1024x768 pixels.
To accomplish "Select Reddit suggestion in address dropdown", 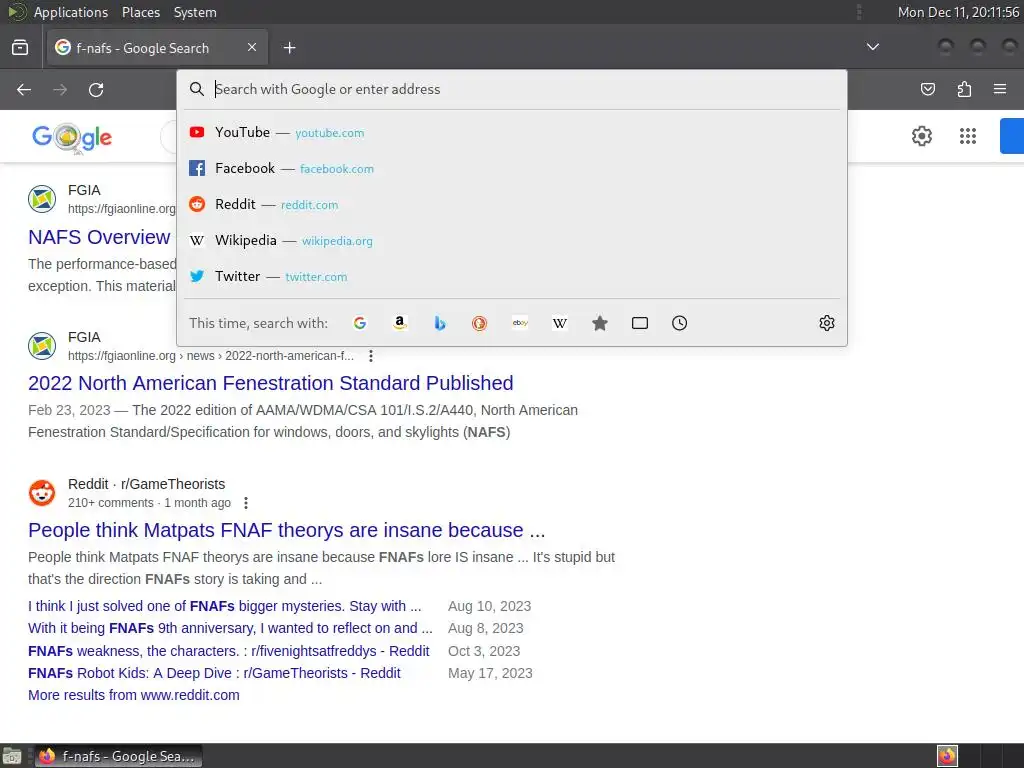I will [512, 204].
